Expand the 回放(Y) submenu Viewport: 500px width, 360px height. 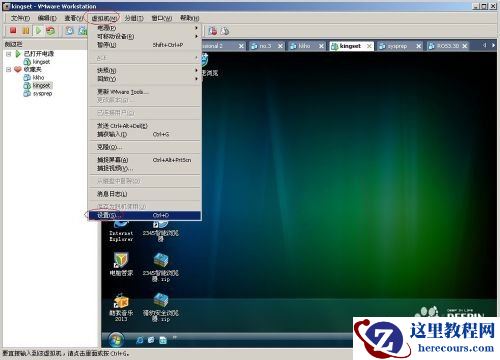coord(144,79)
